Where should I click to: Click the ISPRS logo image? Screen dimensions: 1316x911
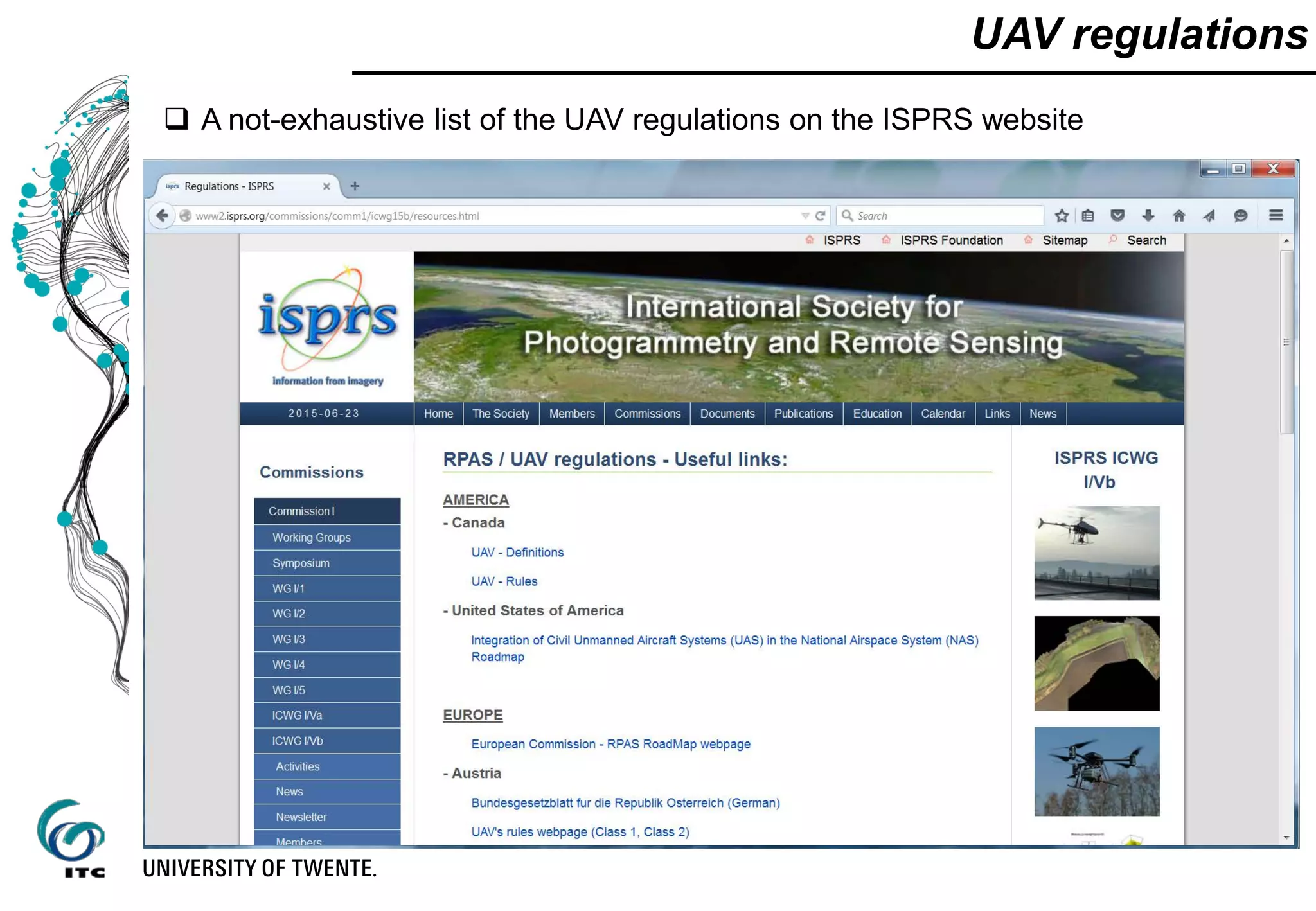327,326
